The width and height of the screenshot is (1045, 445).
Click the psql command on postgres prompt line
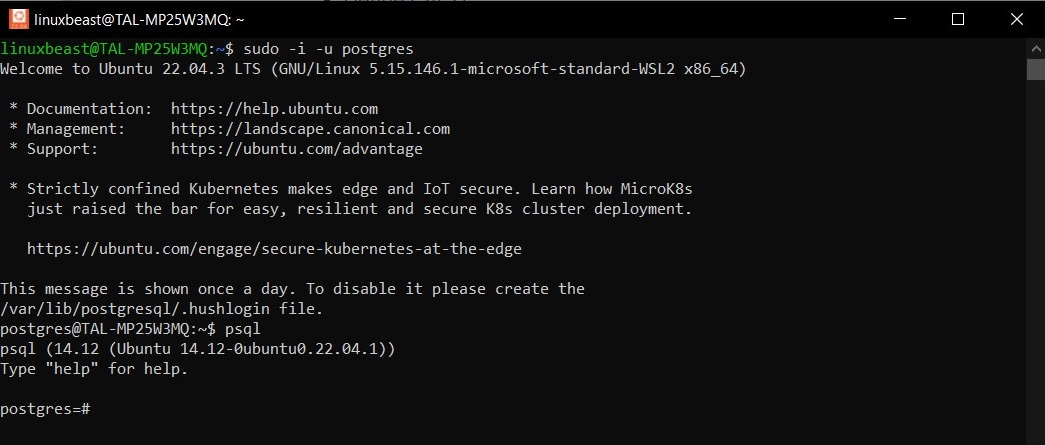243,328
